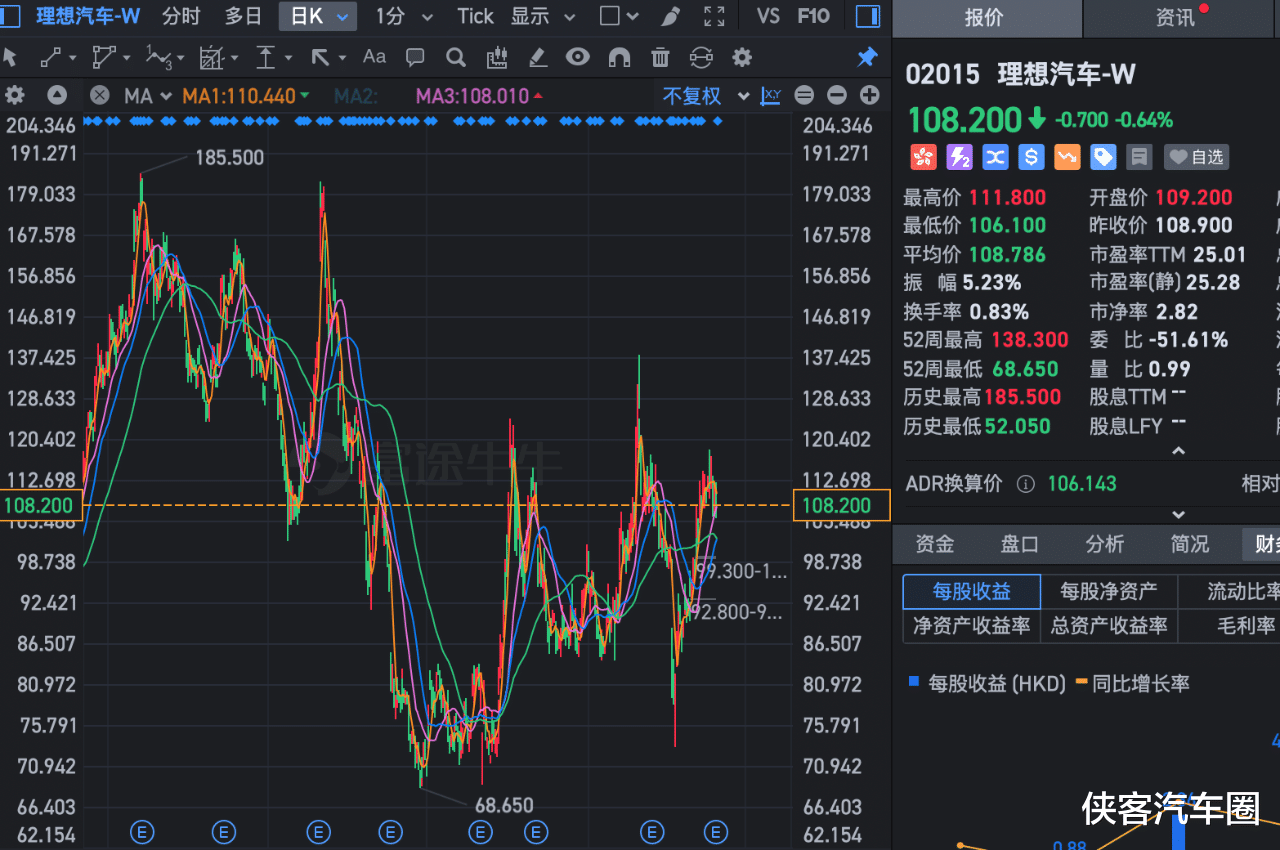The width and height of the screenshot is (1280, 850).
Task: Collapse the quote details section
Action: (x=1178, y=451)
